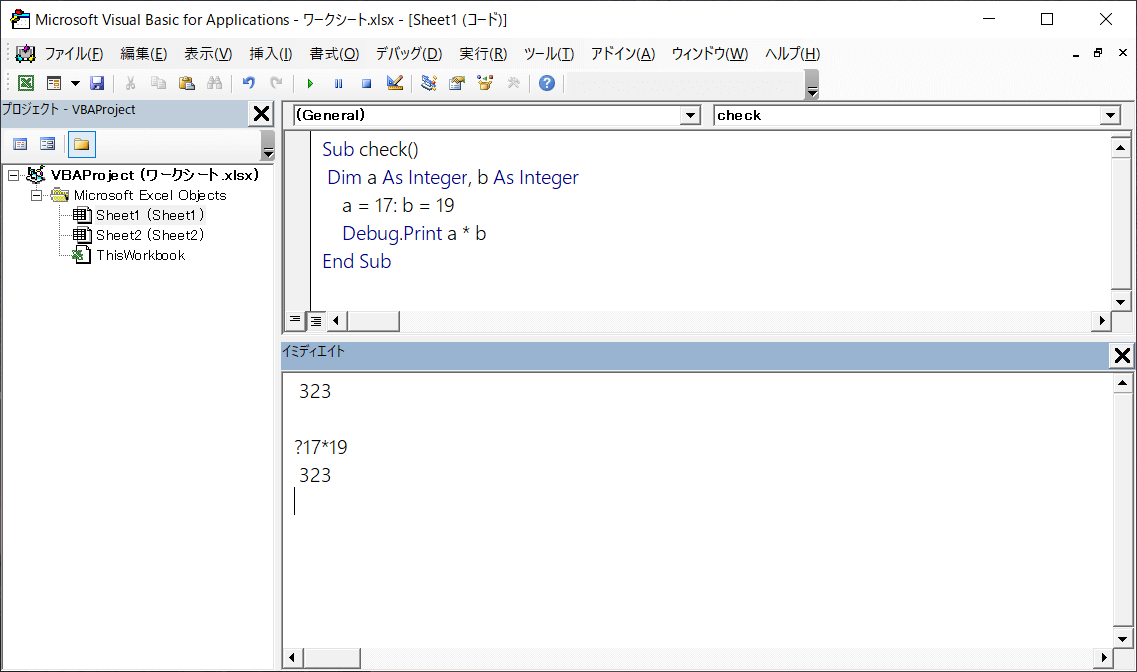Save ワークシート.xlsx

tap(97, 83)
